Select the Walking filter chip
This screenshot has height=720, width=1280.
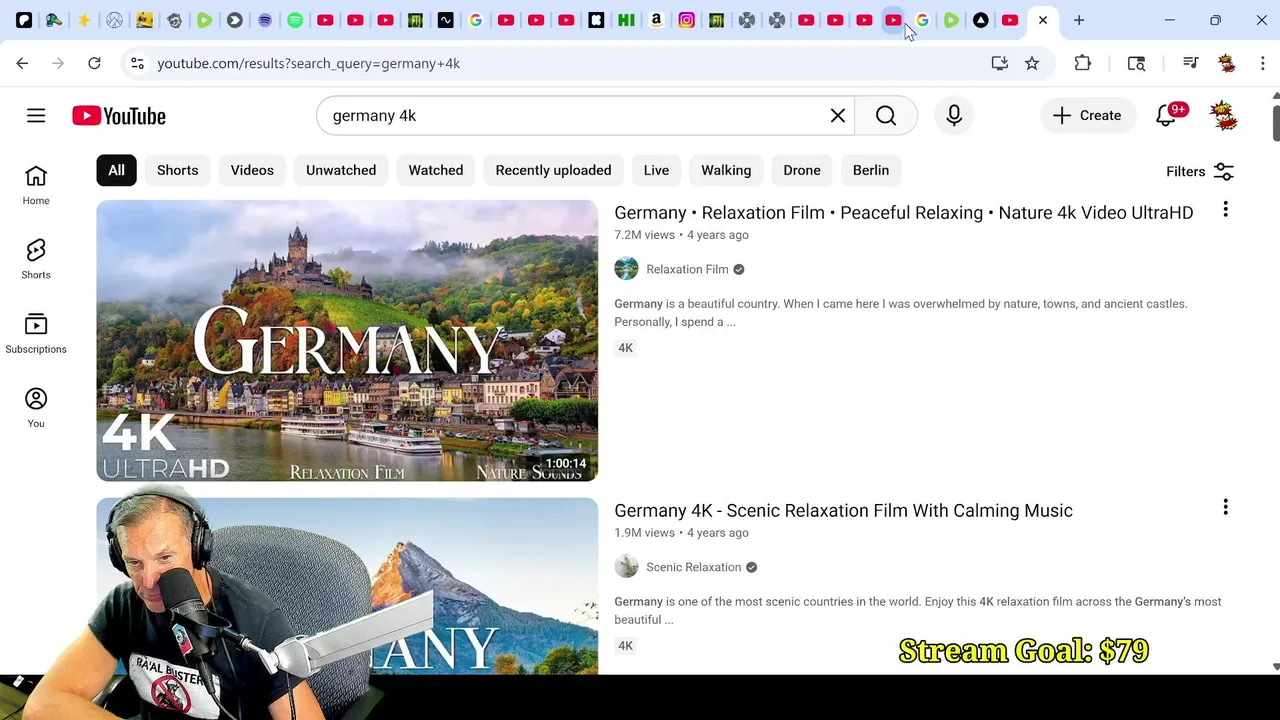coord(726,170)
